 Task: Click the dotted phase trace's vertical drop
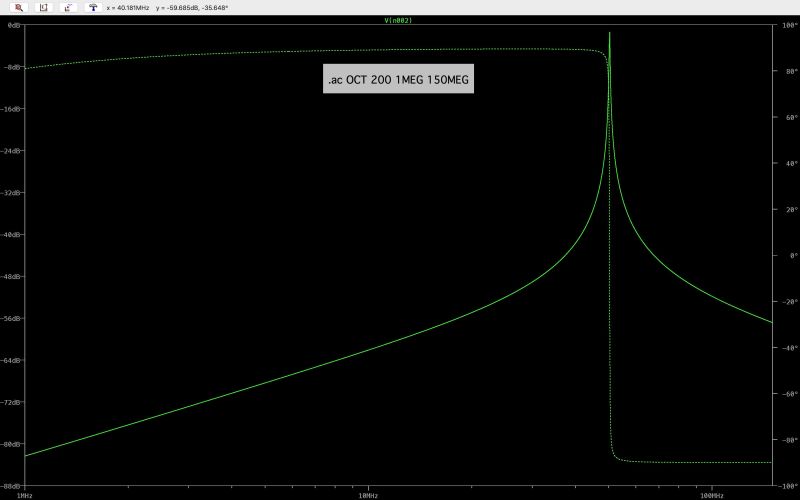[x=610, y=255]
